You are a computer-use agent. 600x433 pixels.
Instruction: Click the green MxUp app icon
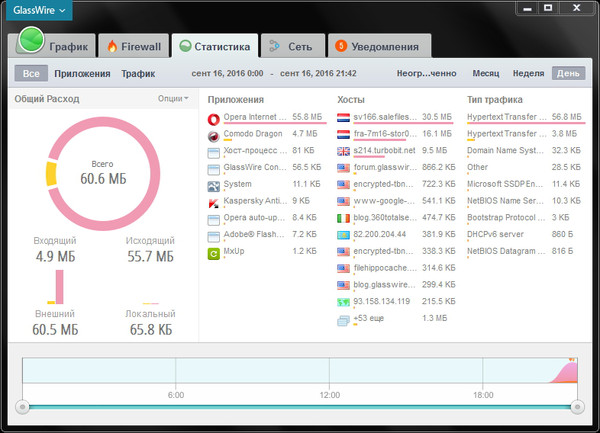coord(214,254)
